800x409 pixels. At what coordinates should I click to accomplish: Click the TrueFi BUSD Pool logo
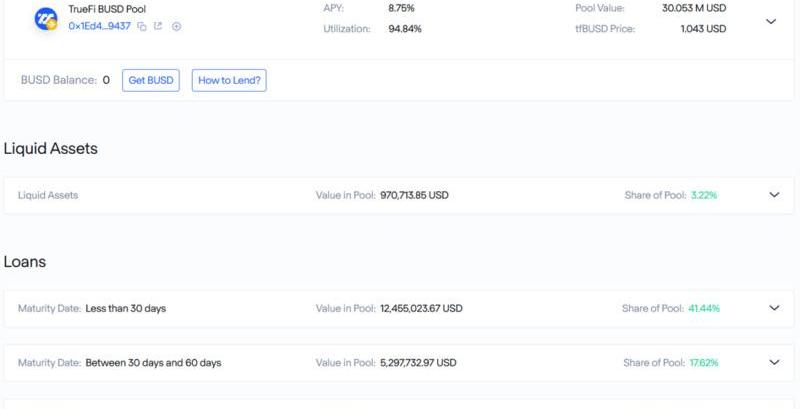coord(46,17)
